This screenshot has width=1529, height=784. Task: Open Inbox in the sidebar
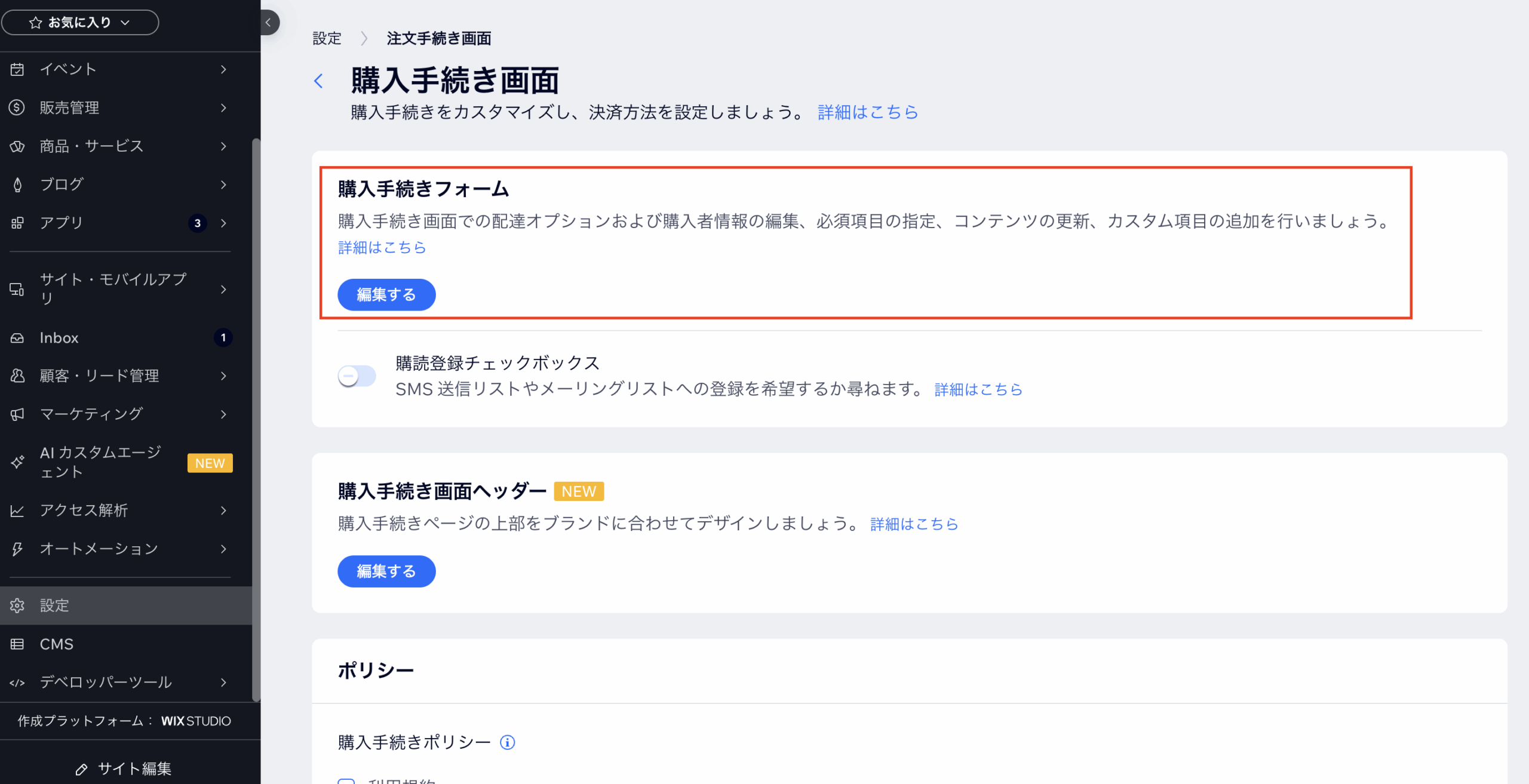59,338
